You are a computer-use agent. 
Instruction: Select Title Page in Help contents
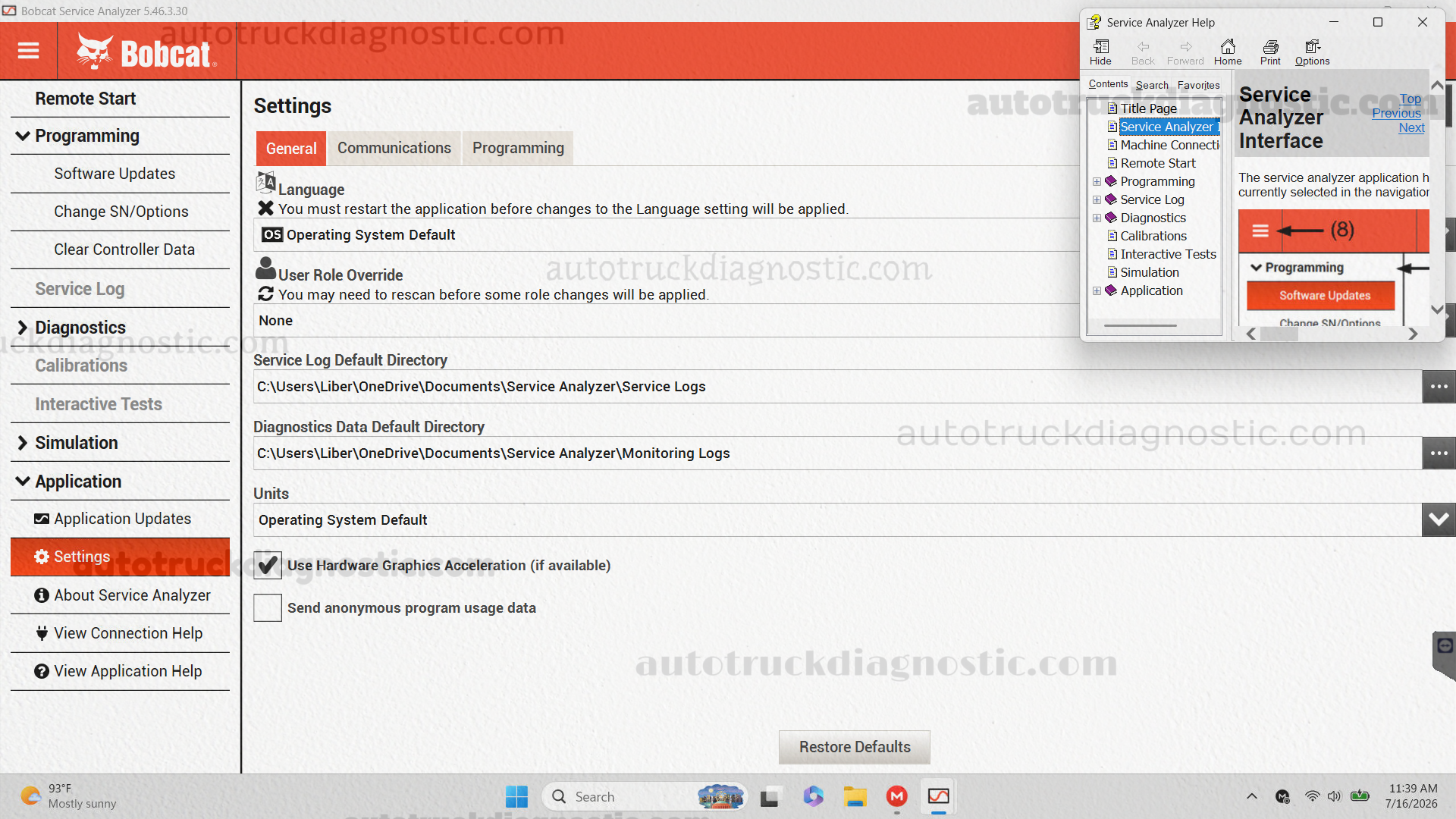click(1148, 108)
